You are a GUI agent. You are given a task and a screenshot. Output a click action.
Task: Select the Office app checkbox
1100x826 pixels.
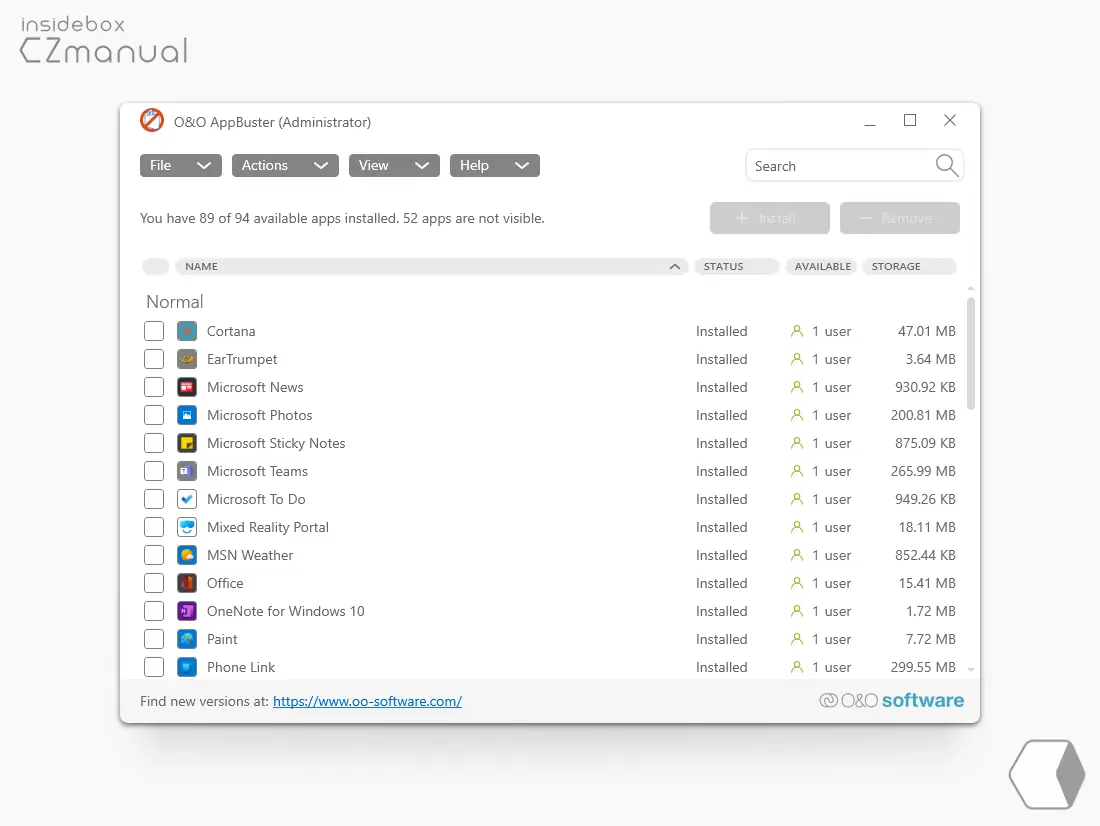pyautogui.click(x=154, y=583)
